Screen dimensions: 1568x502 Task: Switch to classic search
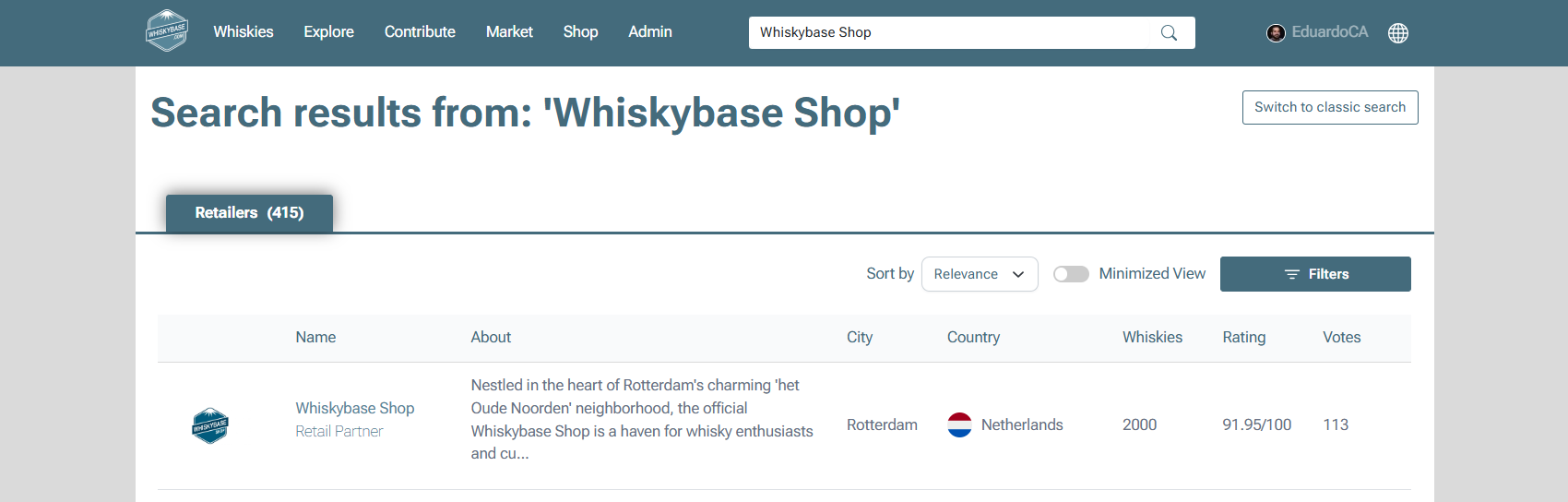[x=1330, y=107]
